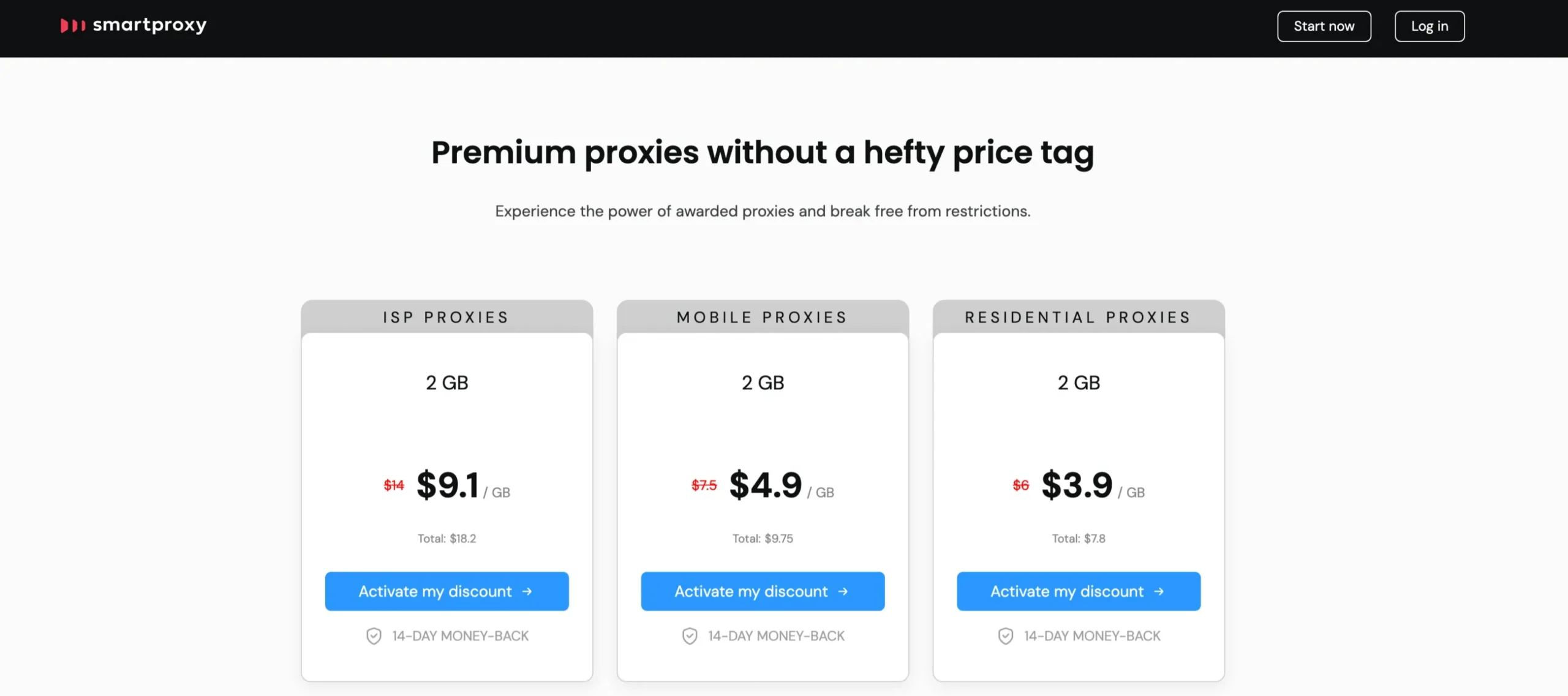Toggle the Mobile Proxies 14-day money-back option

coord(762,635)
